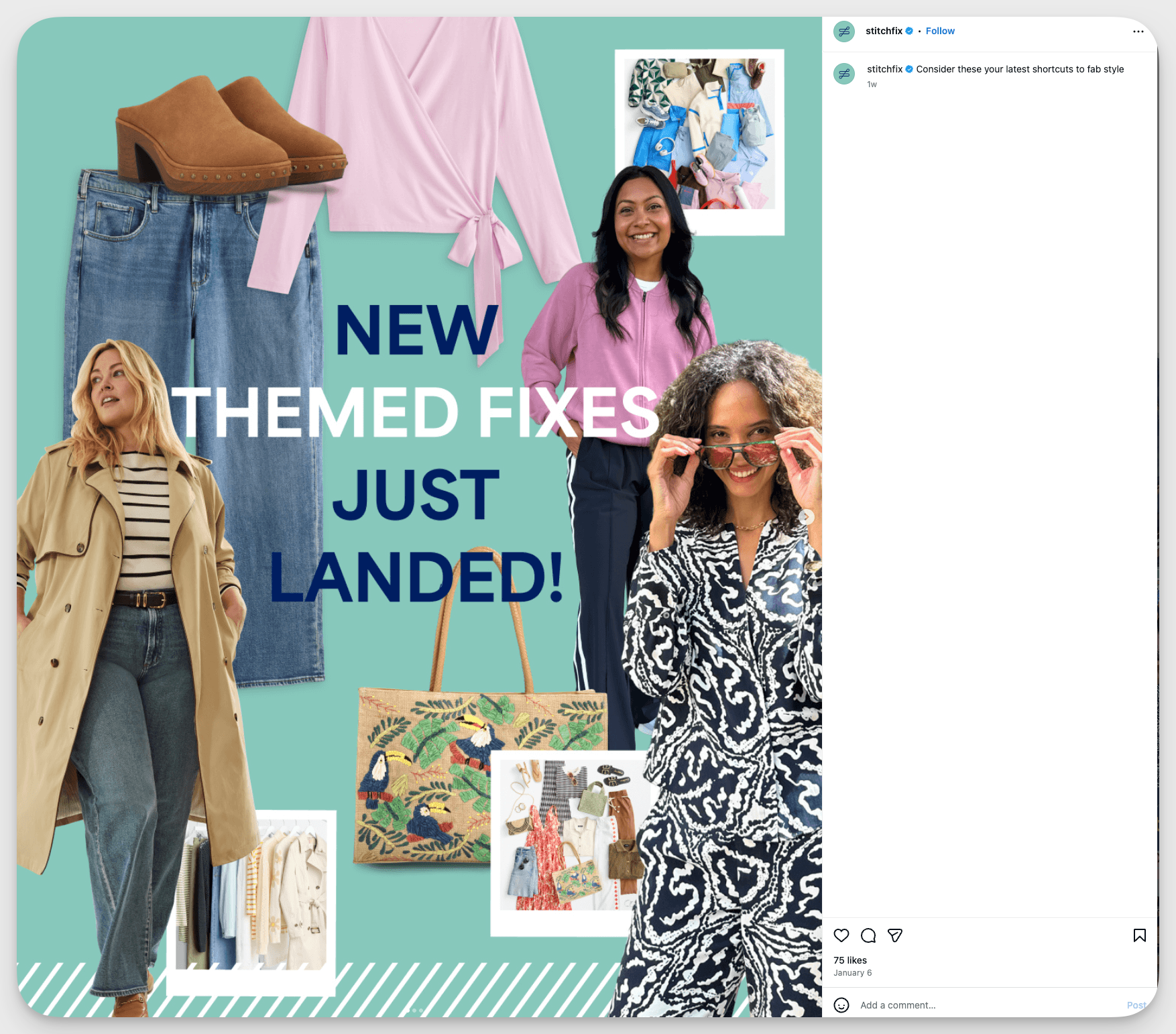Screen dimensions: 1176x1034
Task: Expand caption by clicking the timestamp 1w
Action: [871, 84]
